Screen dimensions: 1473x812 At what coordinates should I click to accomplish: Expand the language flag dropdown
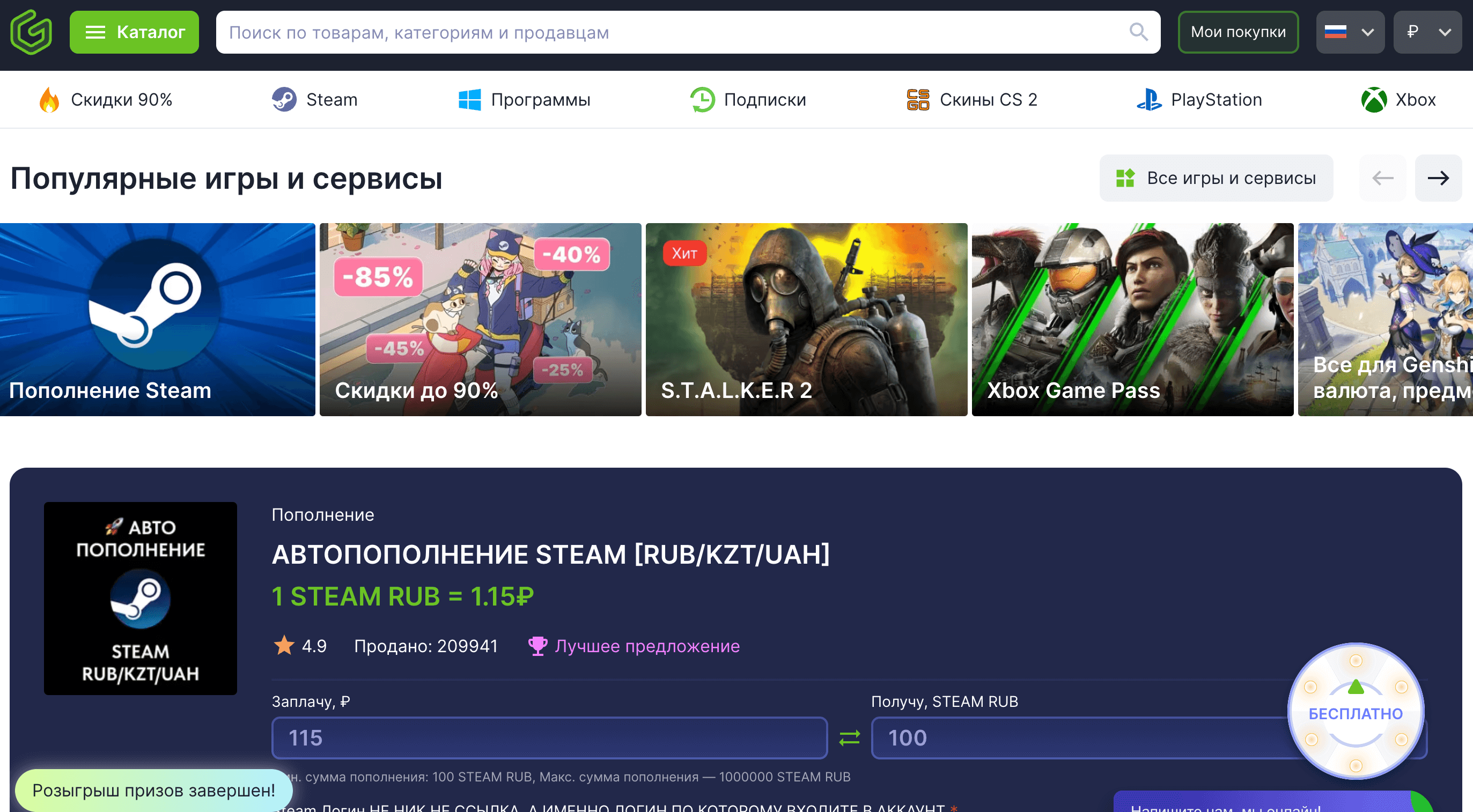pos(1350,32)
